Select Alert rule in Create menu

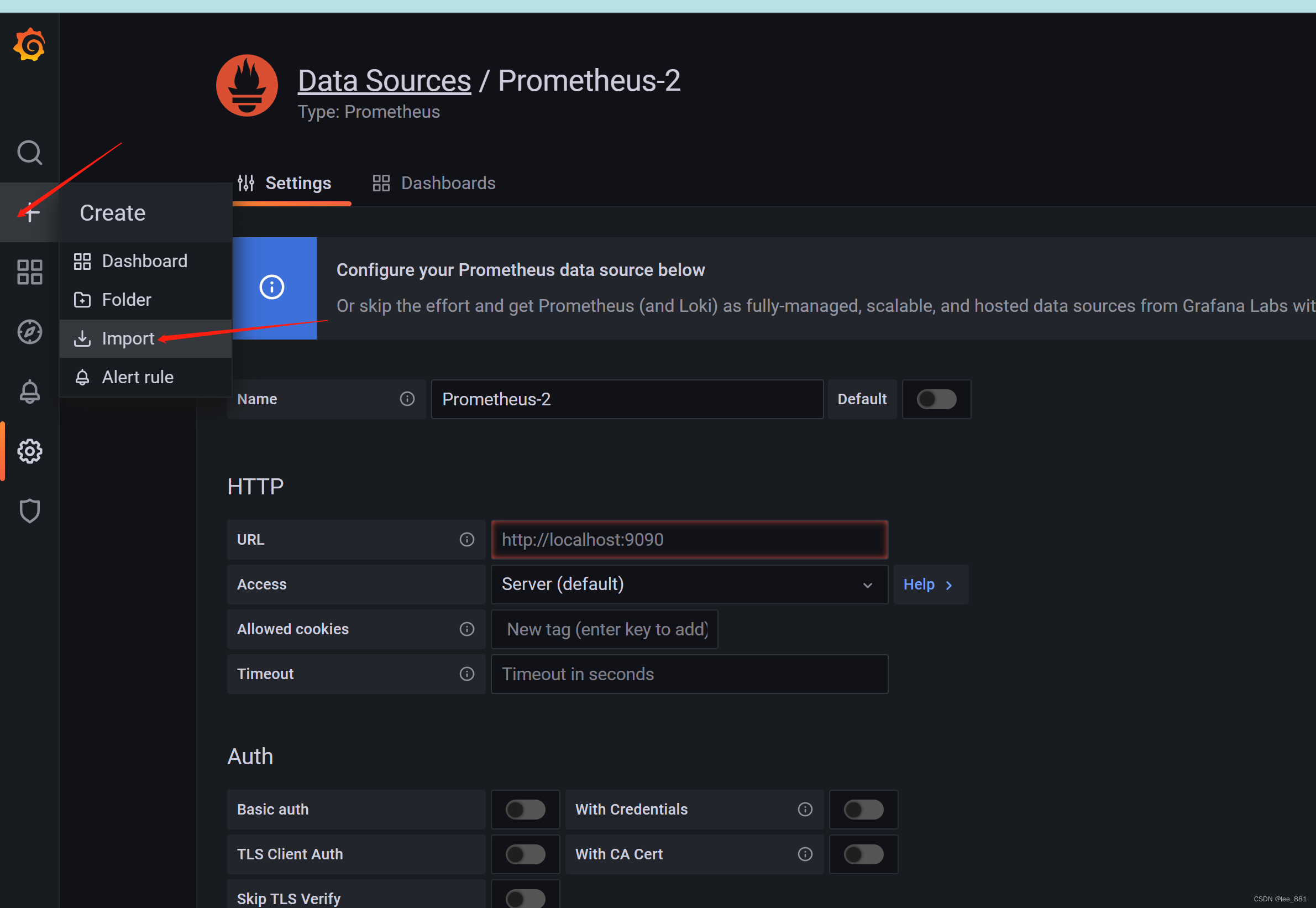(145, 377)
